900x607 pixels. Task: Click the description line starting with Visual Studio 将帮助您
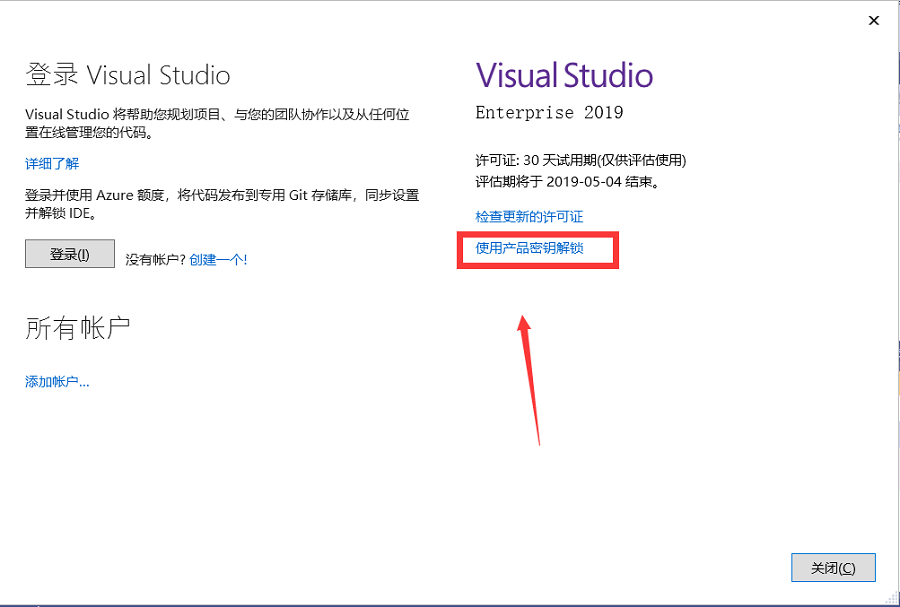216,115
